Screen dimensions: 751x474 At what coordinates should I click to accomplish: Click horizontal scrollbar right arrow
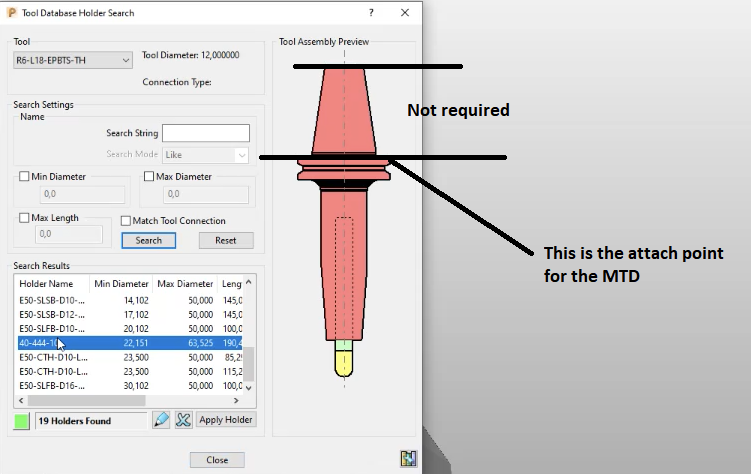[x=236, y=400]
